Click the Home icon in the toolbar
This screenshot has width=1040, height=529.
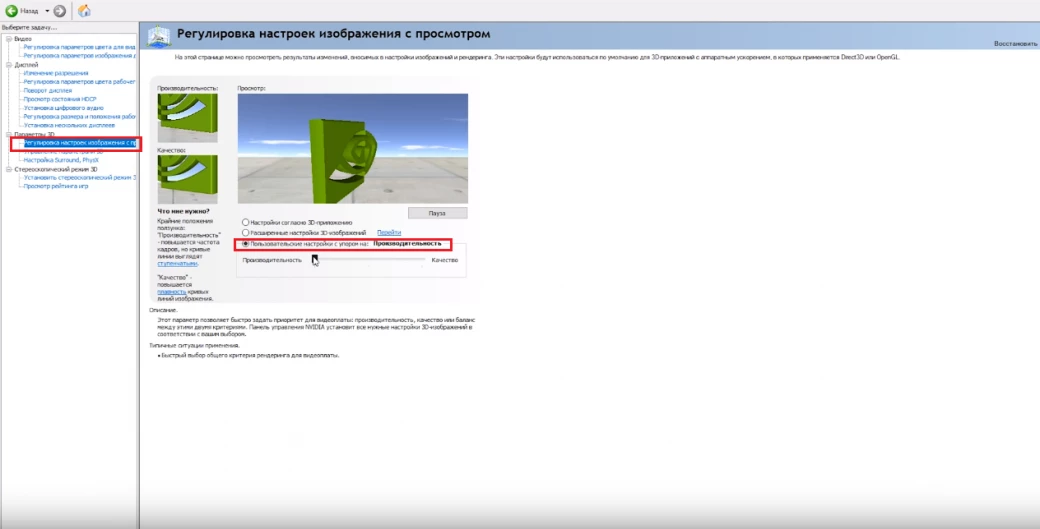84,10
